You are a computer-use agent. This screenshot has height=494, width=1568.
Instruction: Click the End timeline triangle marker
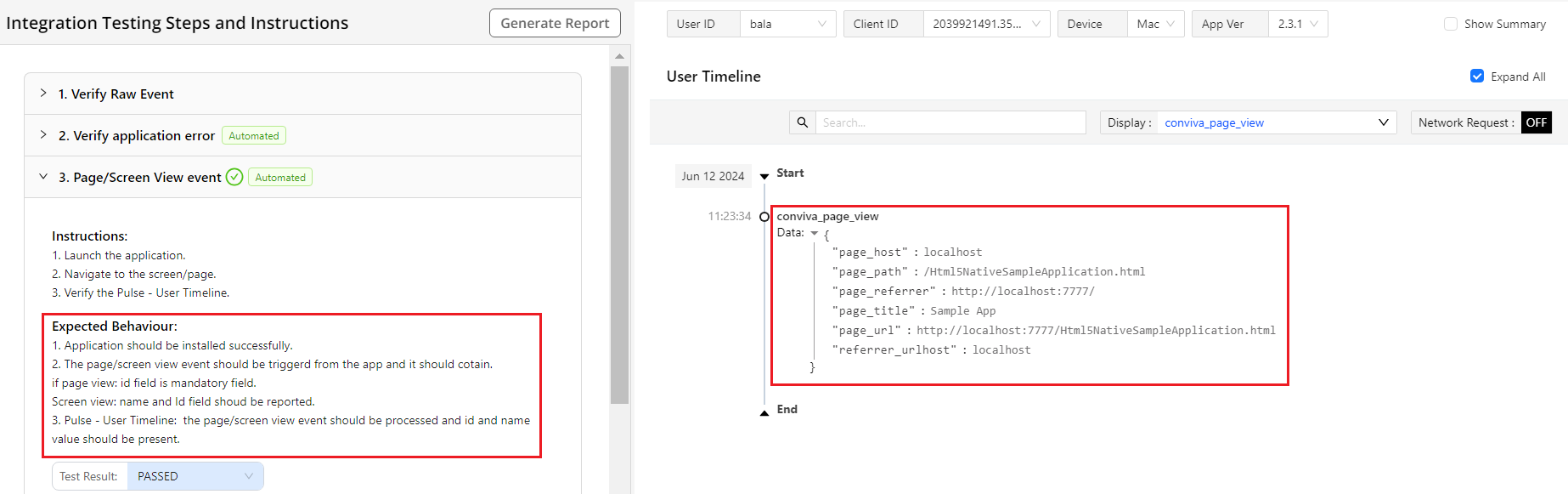(x=764, y=412)
